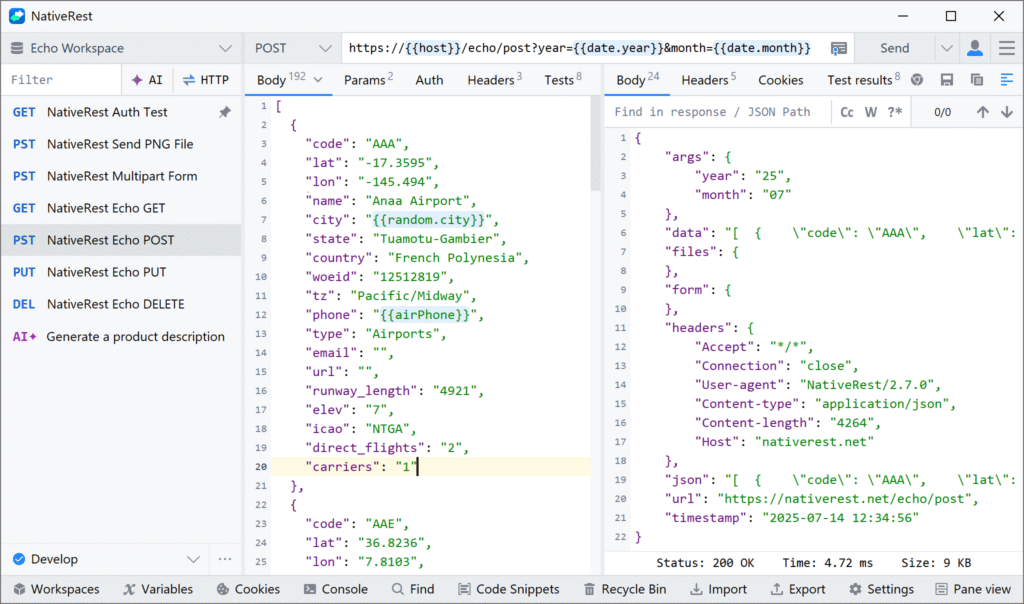This screenshot has height=604, width=1024.
Task: Toggle case-sensitive search (Cc)
Action: click(x=847, y=112)
